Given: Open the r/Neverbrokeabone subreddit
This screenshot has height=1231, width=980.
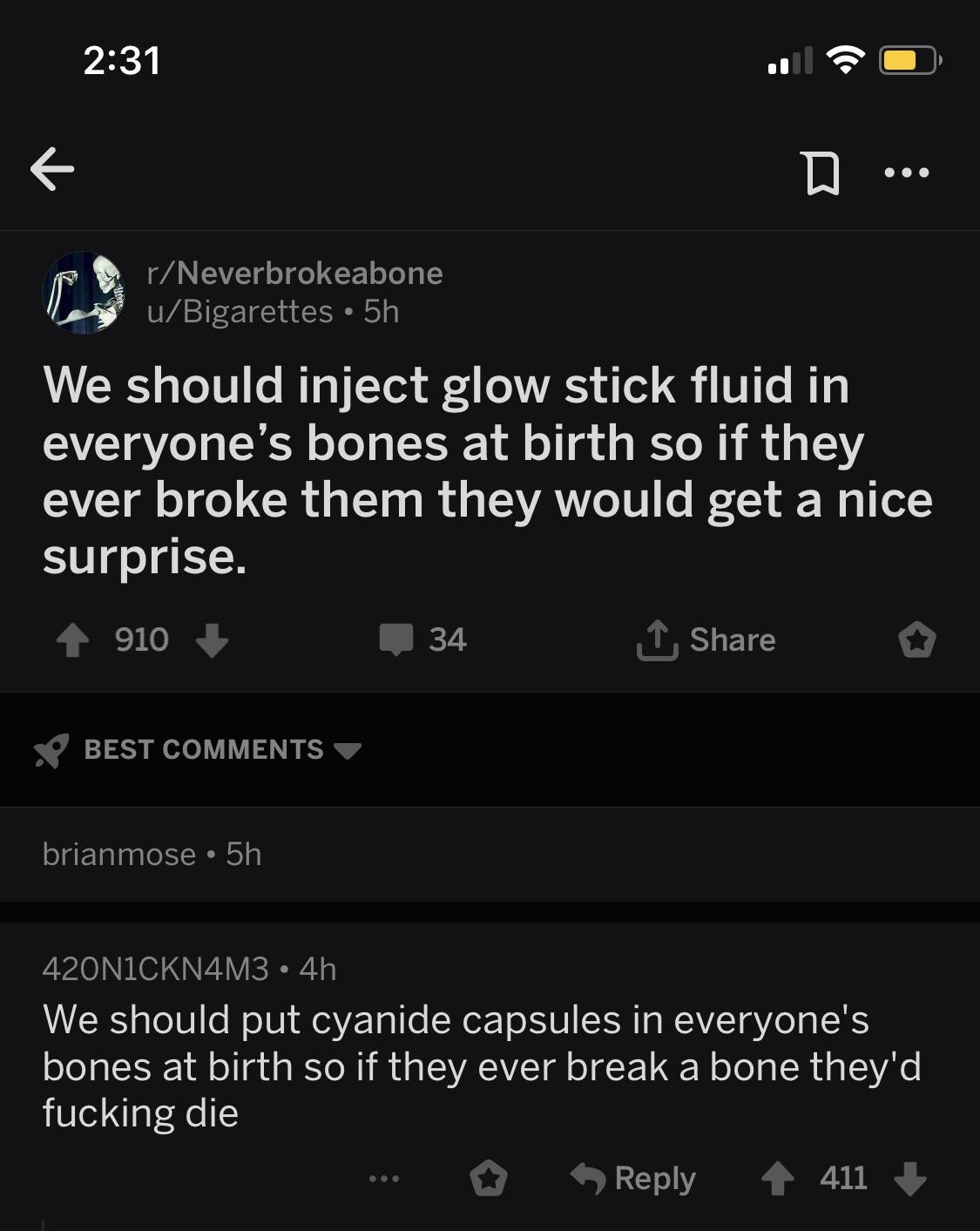Looking at the screenshot, I should point(295,274).
